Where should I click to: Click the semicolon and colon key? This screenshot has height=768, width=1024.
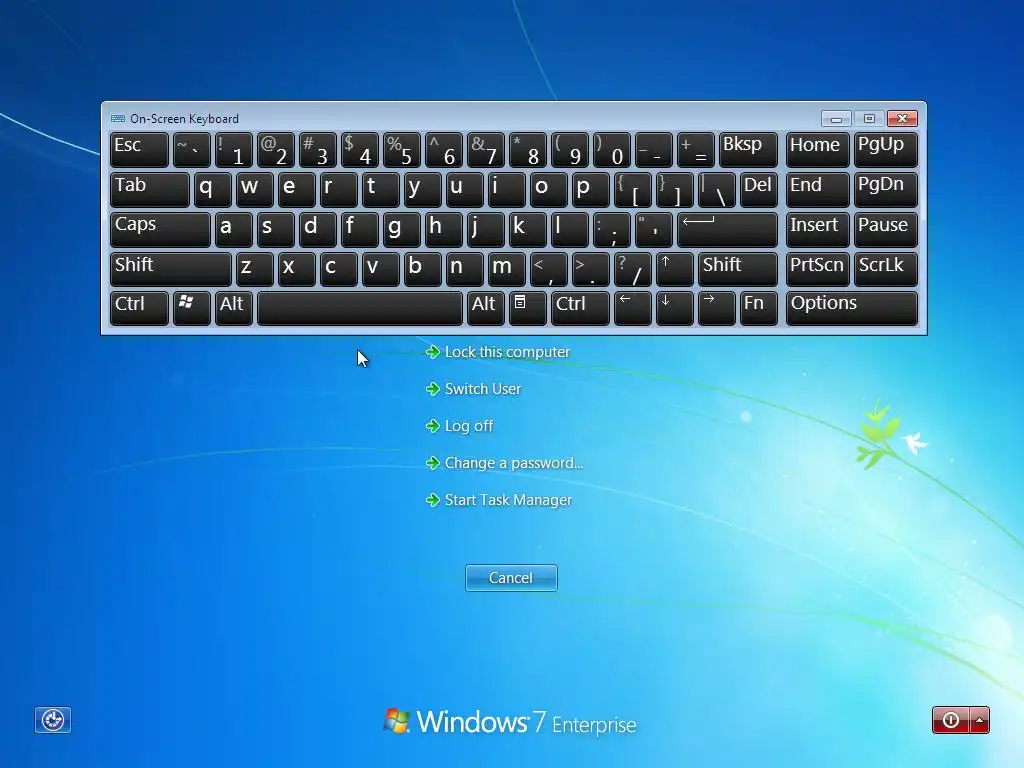coord(611,230)
